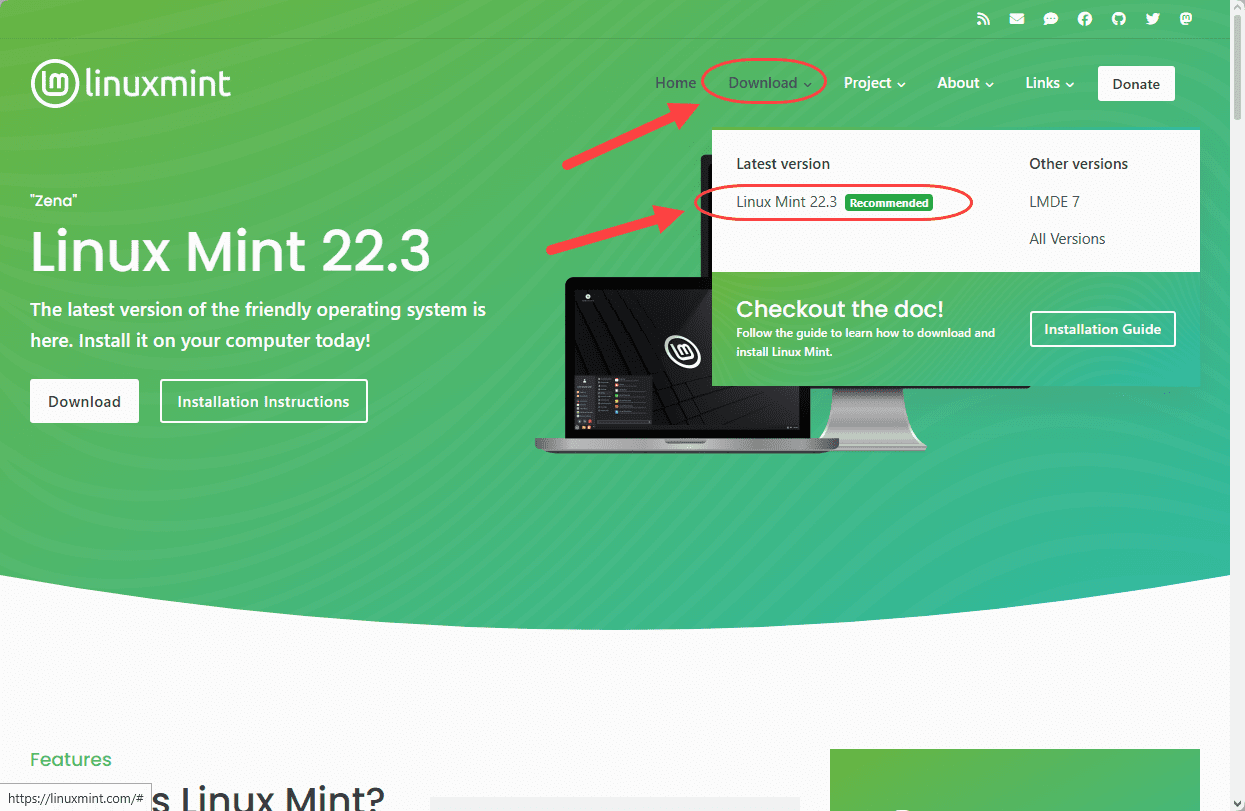The width and height of the screenshot is (1245, 811).
Task: Click the Installation Guide button
Action: tap(1103, 329)
